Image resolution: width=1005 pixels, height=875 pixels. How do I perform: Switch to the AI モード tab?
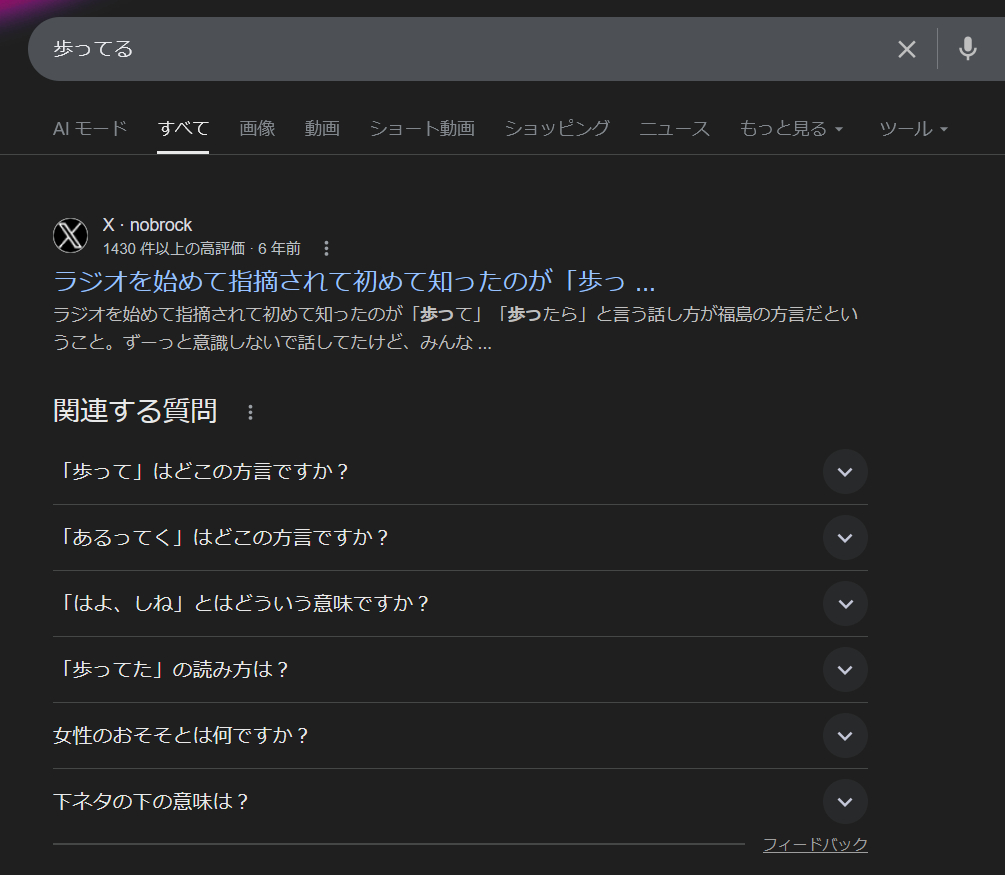(90, 128)
